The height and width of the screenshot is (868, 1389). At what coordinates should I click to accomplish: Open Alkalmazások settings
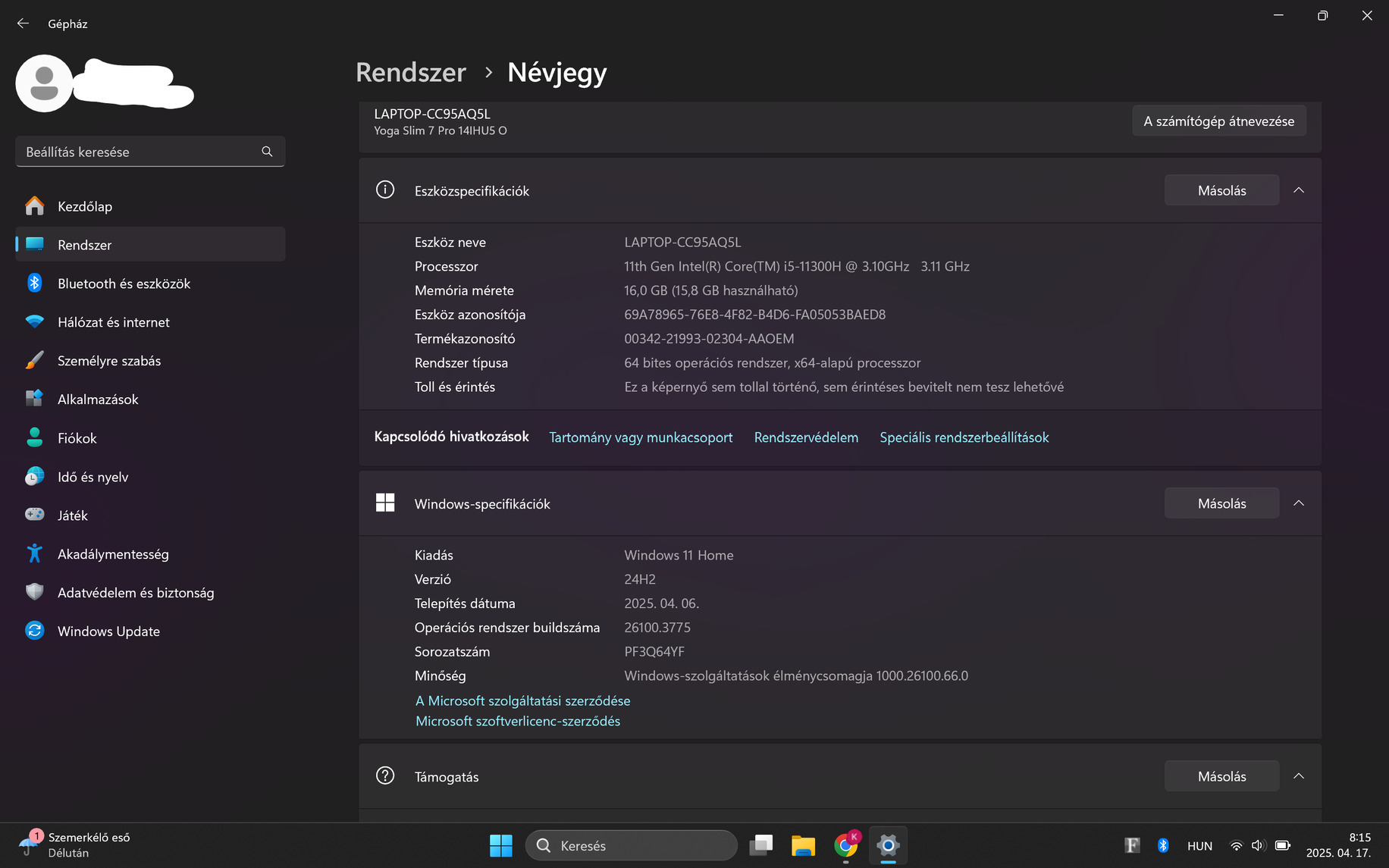[x=150, y=400]
